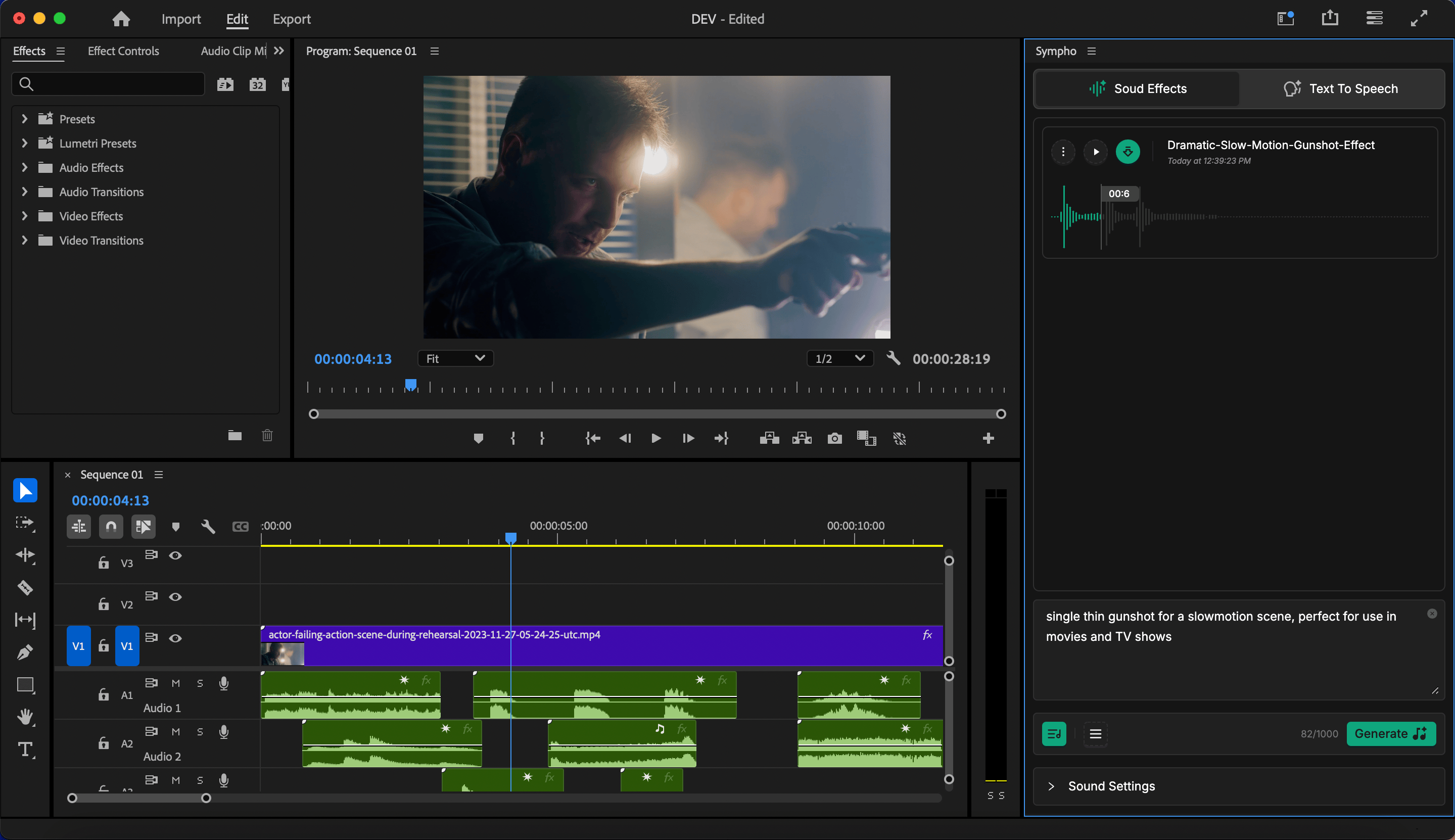The width and height of the screenshot is (1455, 840).
Task: Switch to the Effect Controls tab
Action: click(123, 51)
